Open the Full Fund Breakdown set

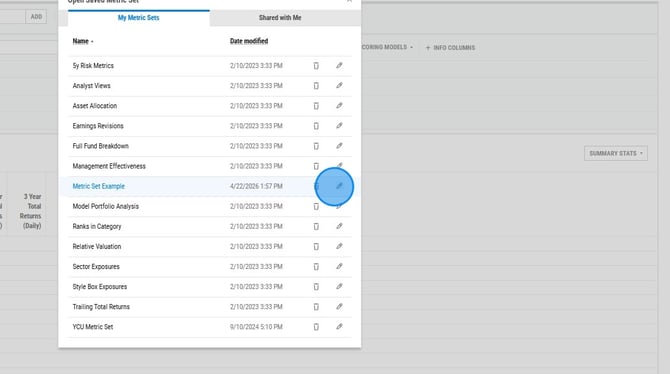click(100, 146)
